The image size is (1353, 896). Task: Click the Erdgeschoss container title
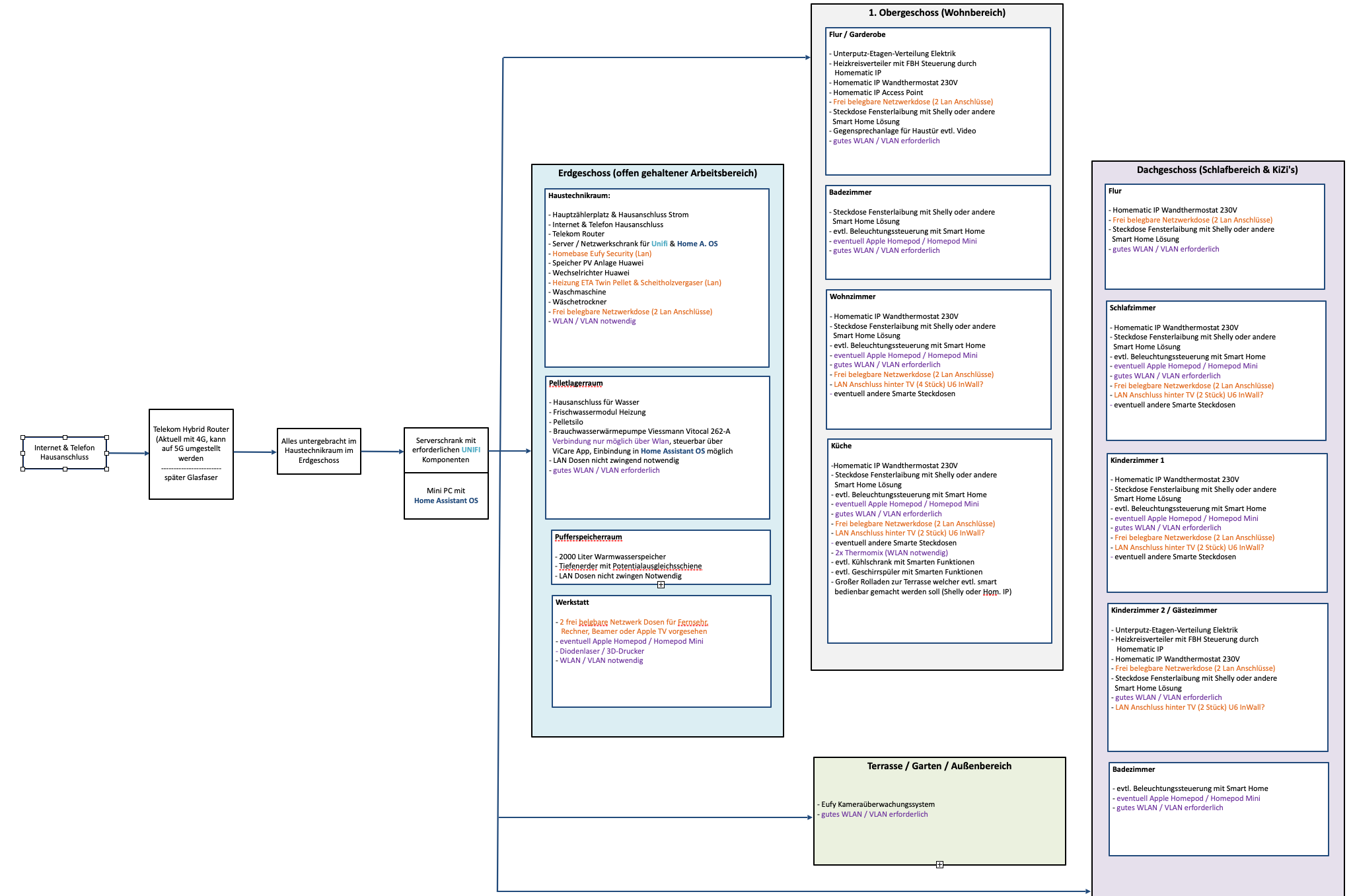click(657, 173)
